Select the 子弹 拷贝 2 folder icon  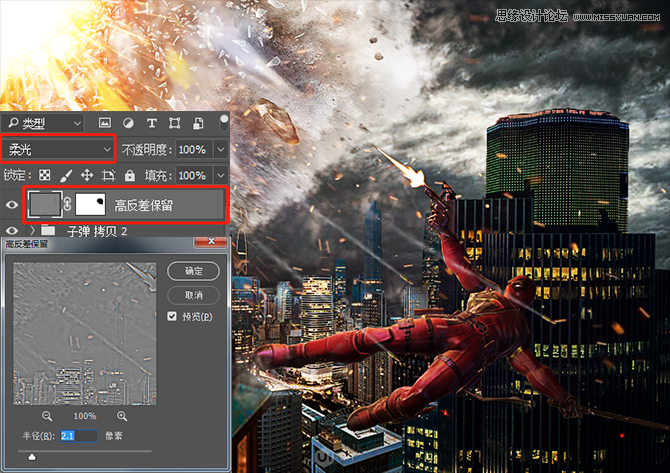click(x=48, y=231)
